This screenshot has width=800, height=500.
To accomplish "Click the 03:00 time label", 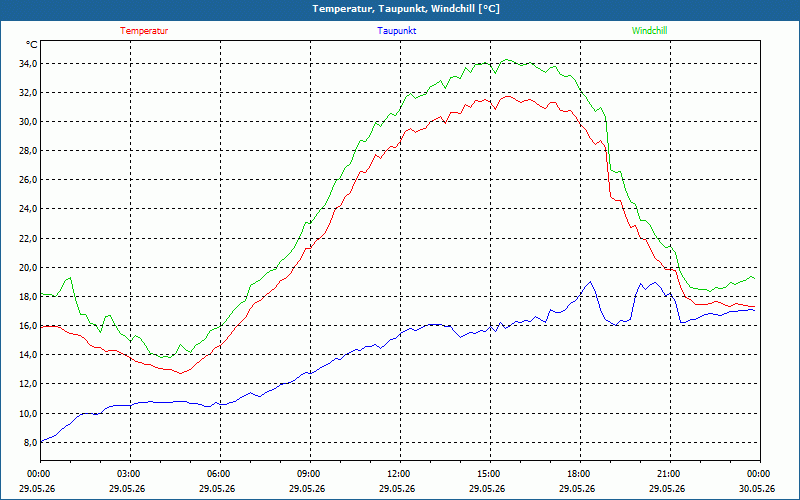I will tap(131, 474).
